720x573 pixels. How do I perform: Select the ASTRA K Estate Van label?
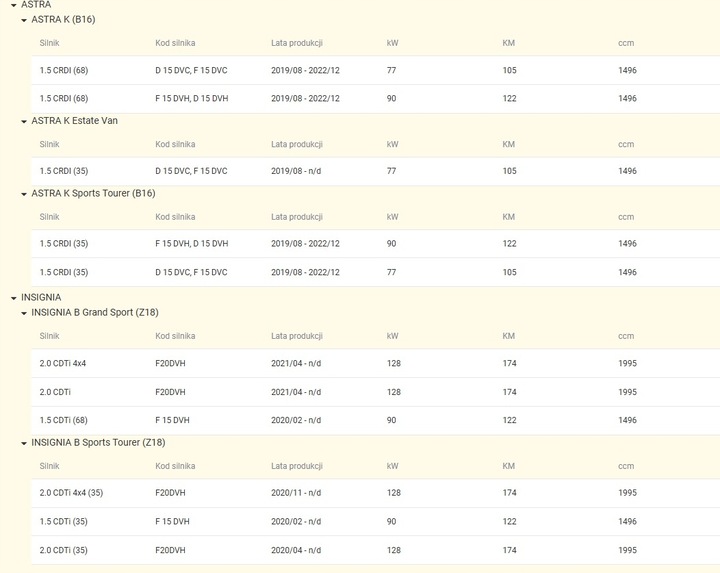(75, 121)
